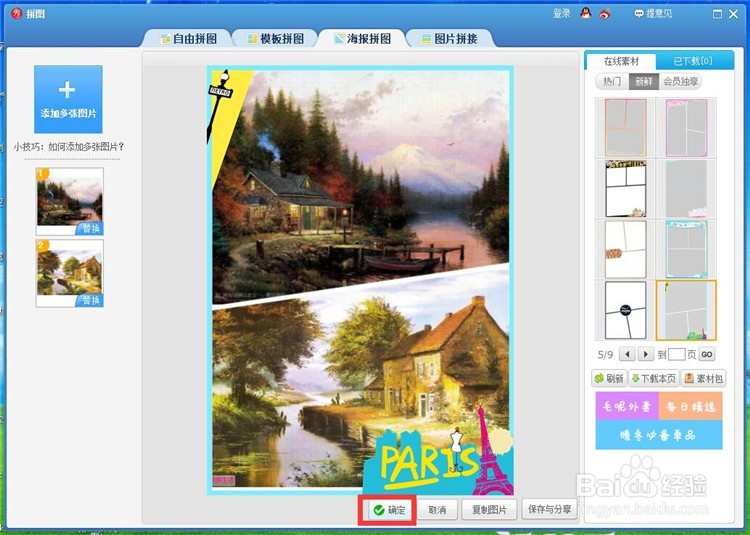Image resolution: width=750 pixels, height=535 pixels.
Task: Click the red app logo in title bar
Action: click(17, 13)
